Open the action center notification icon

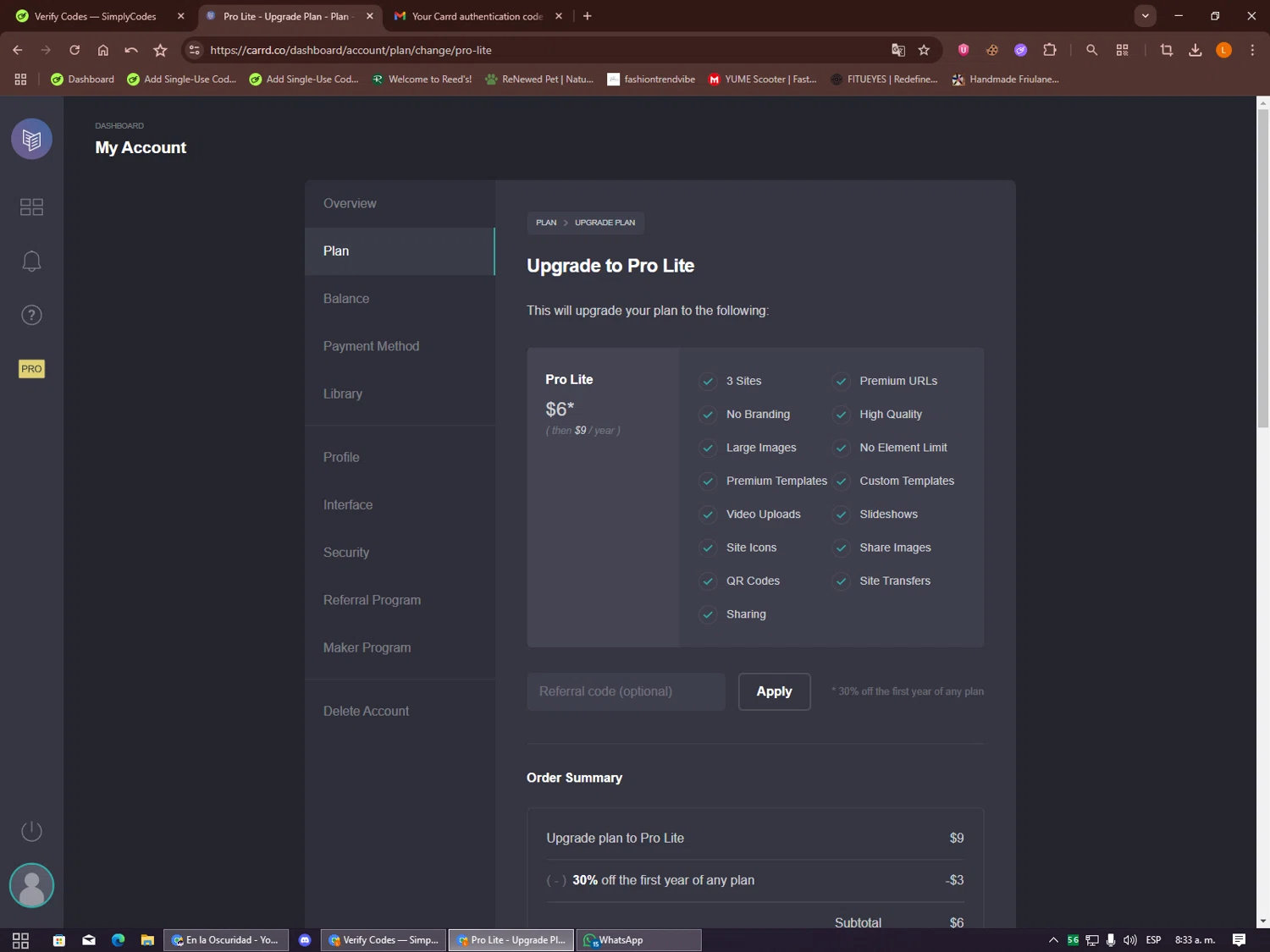tap(1239, 940)
